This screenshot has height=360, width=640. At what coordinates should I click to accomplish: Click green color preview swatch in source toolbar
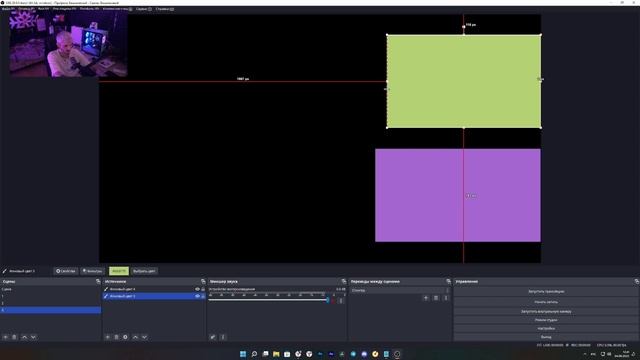coord(119,271)
